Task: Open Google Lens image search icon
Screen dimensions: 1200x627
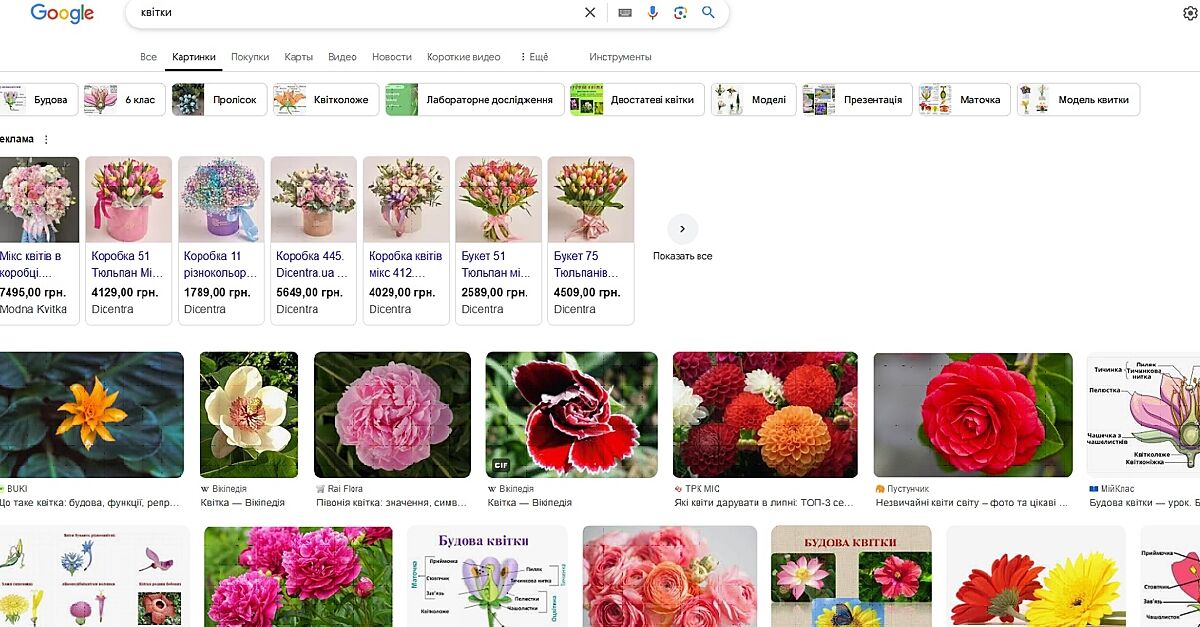Action: (x=680, y=13)
